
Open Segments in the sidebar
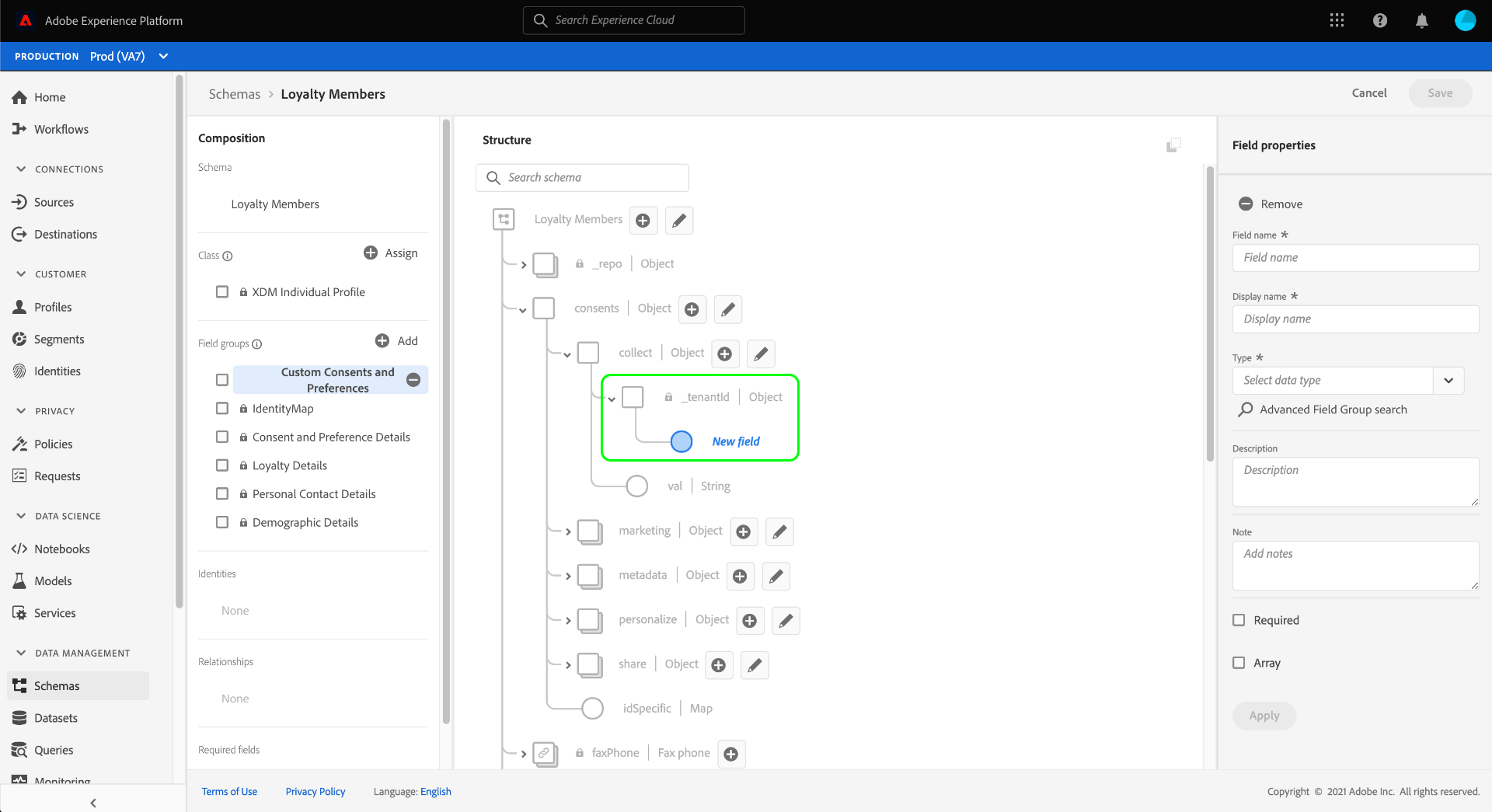(x=48, y=339)
